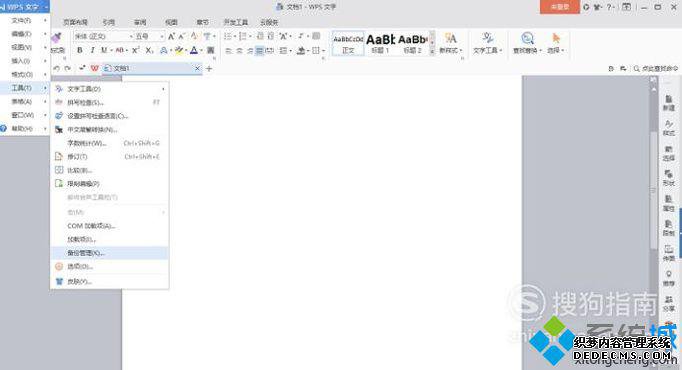Image resolution: width=682 pixels, height=370 pixels.
Task: Click the numbered list icon
Action: (x=243, y=37)
